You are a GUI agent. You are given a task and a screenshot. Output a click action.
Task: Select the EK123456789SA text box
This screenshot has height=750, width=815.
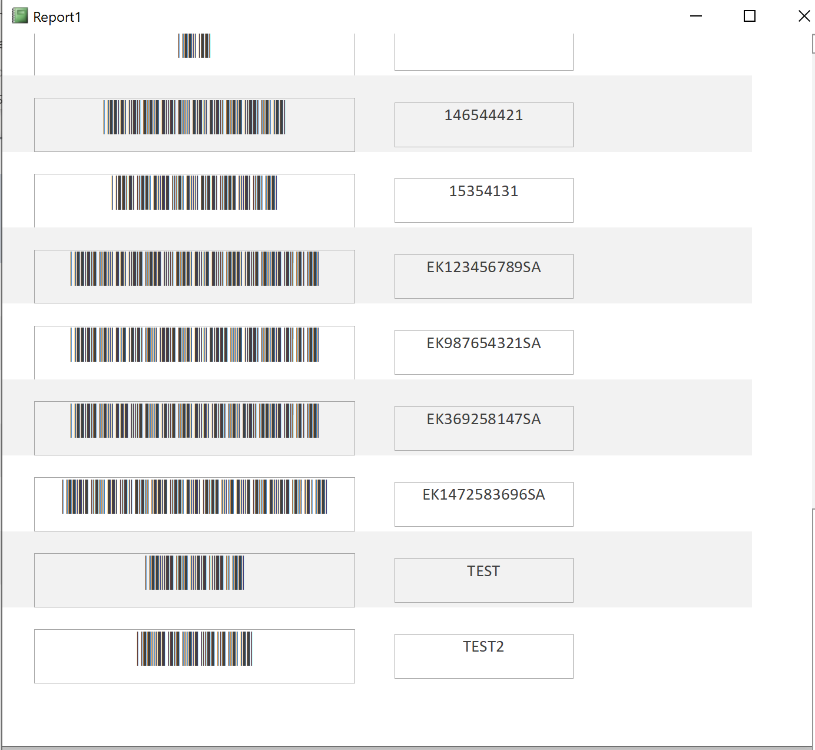click(484, 277)
